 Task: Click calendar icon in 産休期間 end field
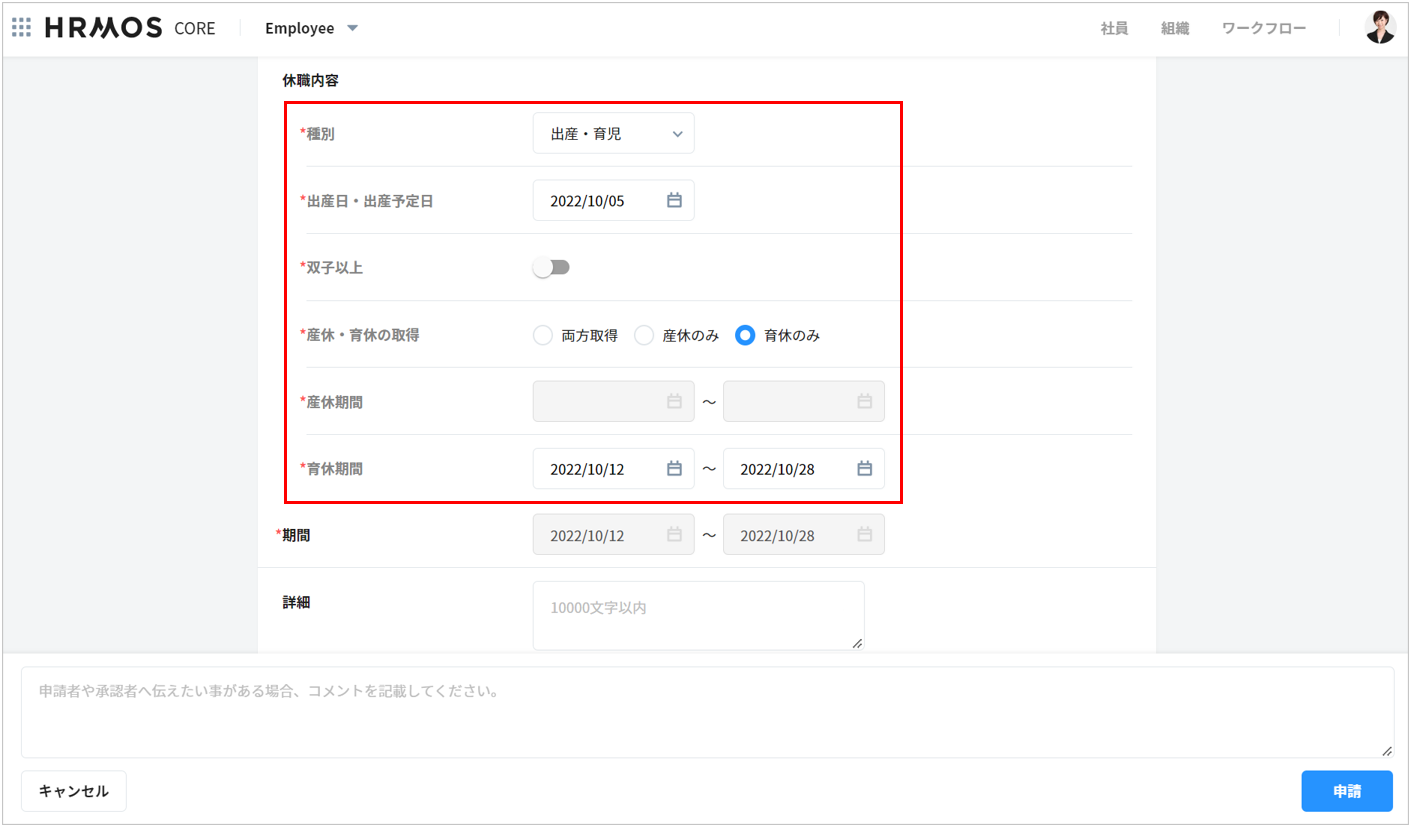864,402
